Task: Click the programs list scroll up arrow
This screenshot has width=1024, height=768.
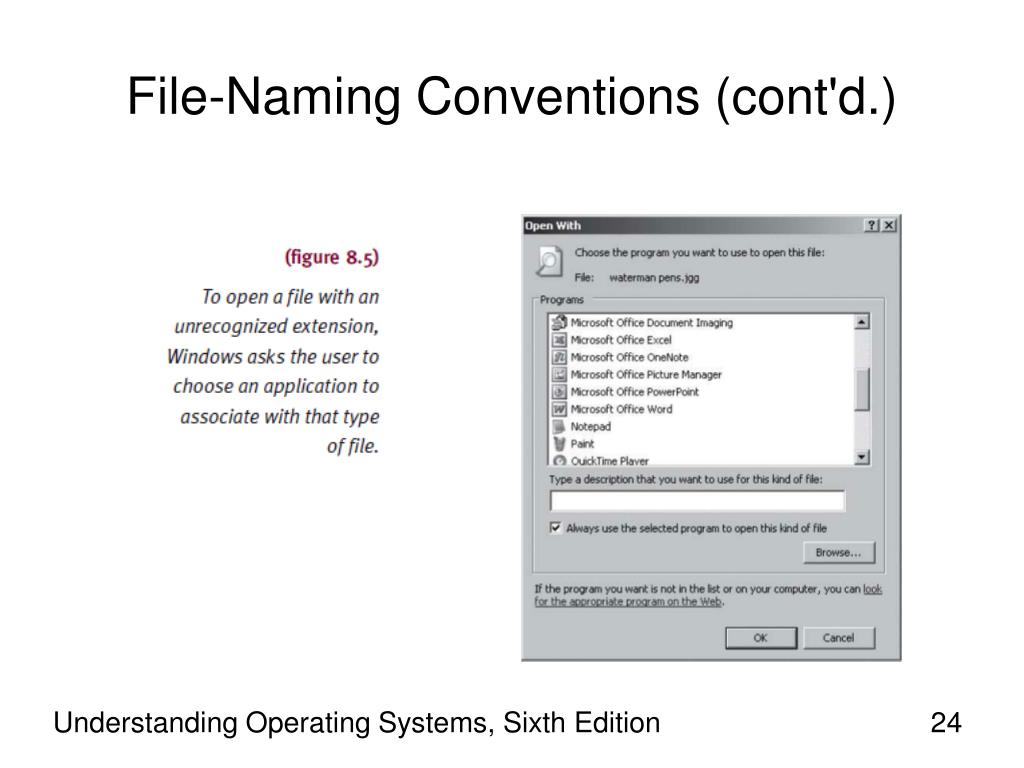Action: (x=862, y=322)
